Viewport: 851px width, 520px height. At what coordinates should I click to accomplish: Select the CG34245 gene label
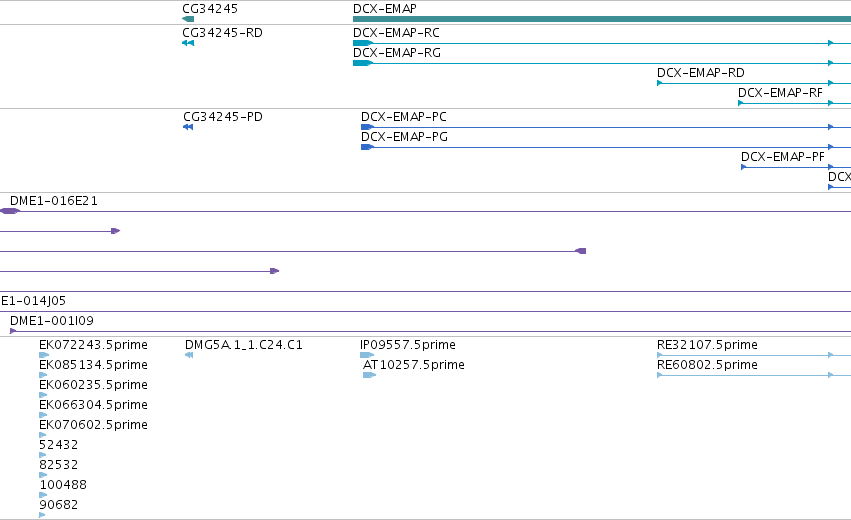[210, 9]
